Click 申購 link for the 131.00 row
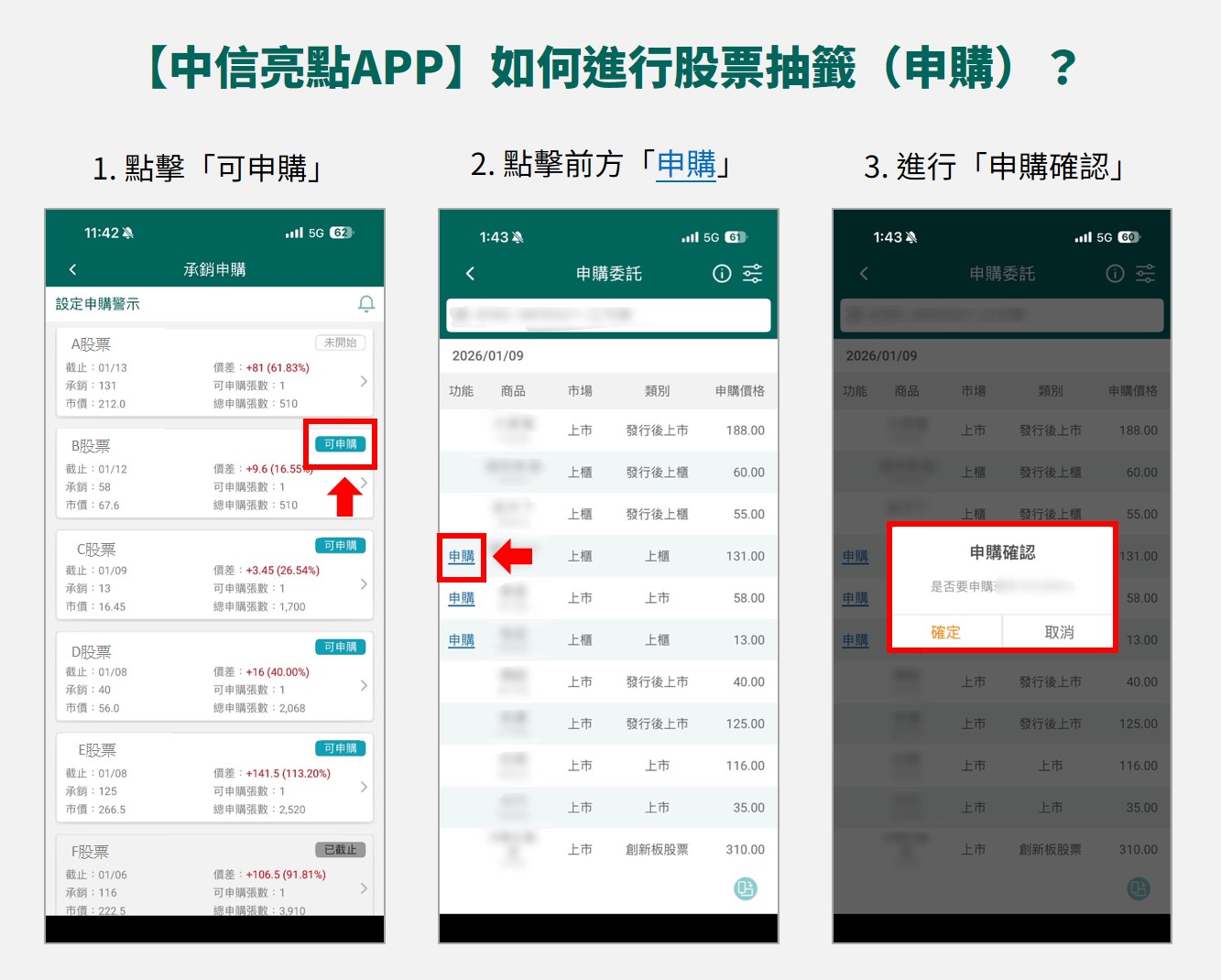The width and height of the screenshot is (1221, 980). click(x=462, y=557)
